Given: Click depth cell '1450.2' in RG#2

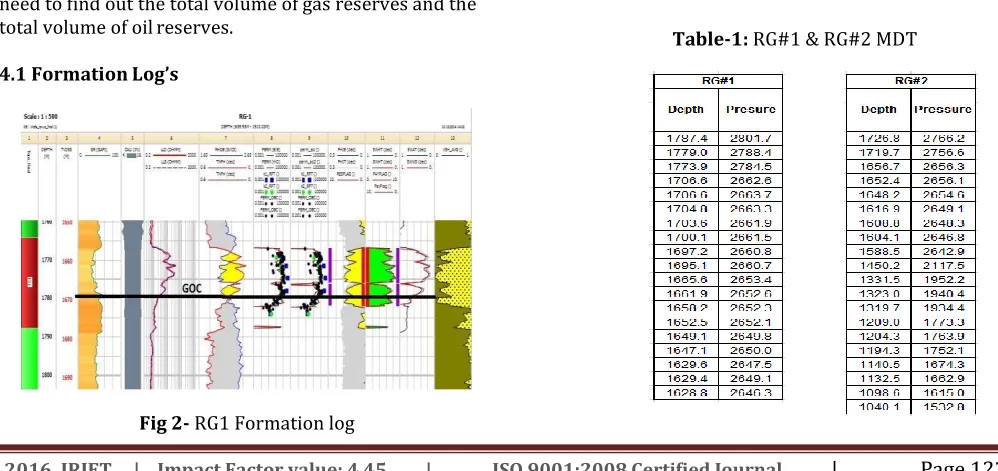Looking at the screenshot, I should click(x=879, y=265).
